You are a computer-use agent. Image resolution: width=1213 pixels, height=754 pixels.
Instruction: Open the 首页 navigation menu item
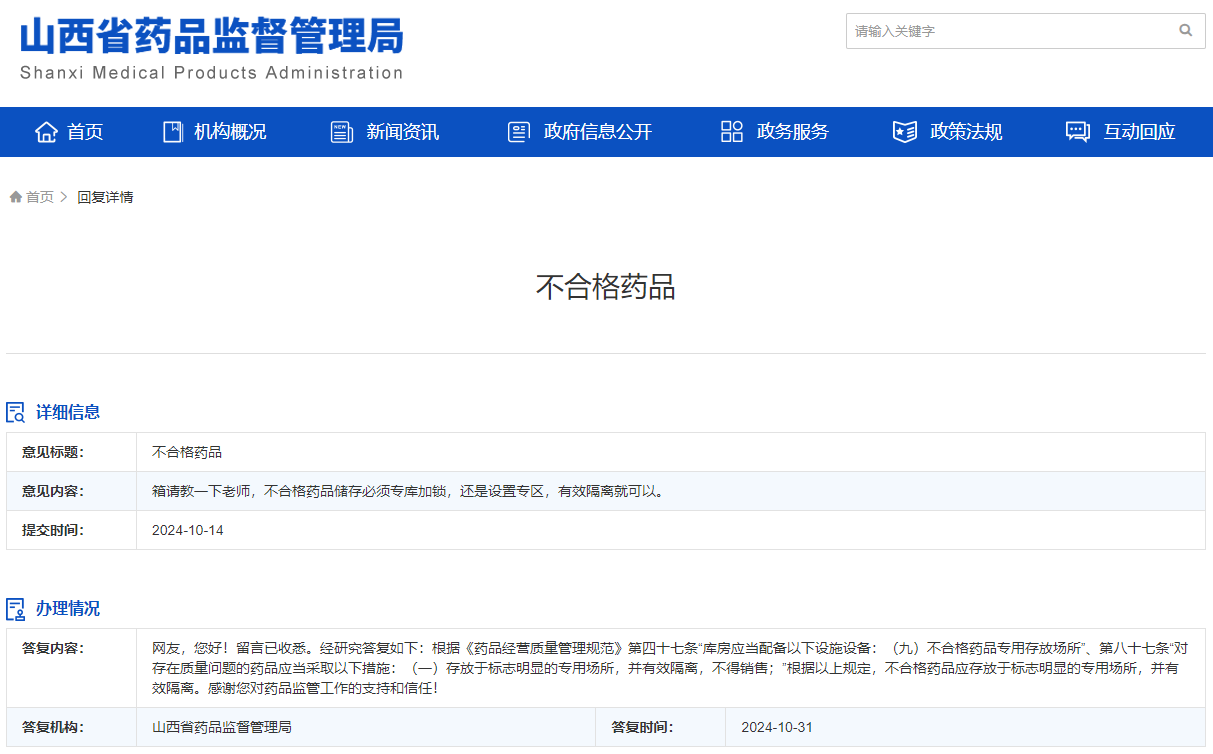85,132
